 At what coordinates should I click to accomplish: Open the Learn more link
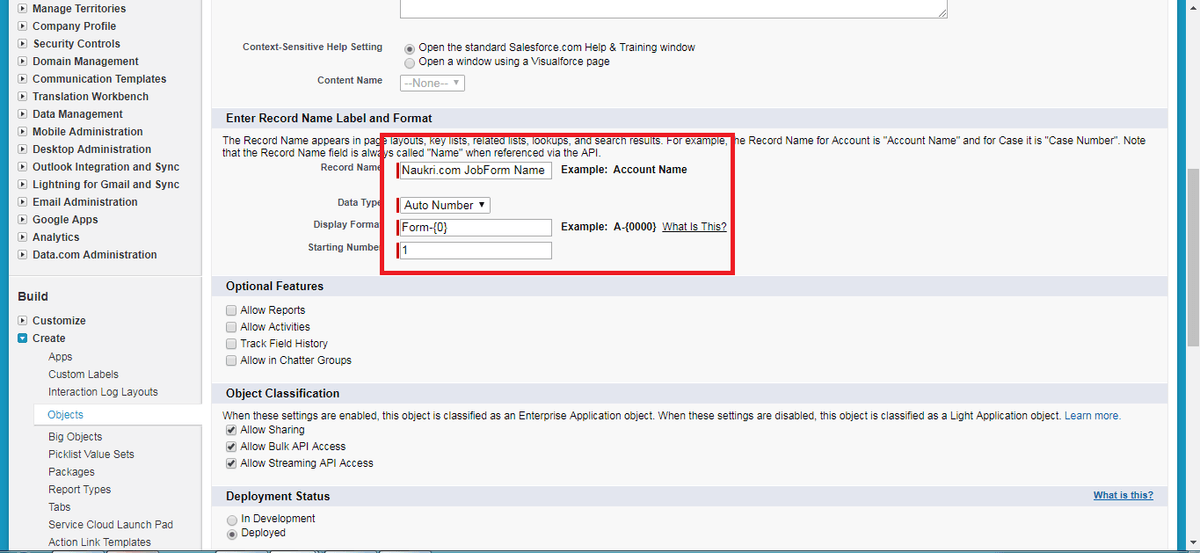click(x=1092, y=416)
